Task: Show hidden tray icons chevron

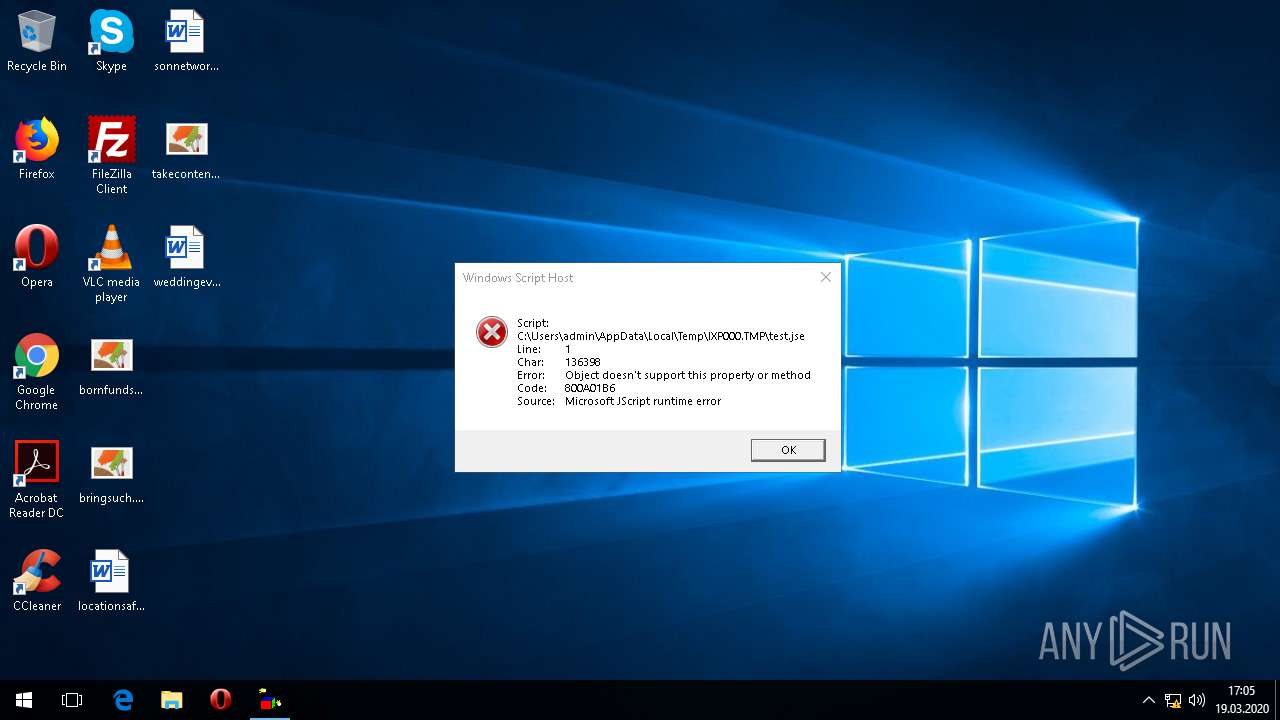Action: pyautogui.click(x=1148, y=700)
